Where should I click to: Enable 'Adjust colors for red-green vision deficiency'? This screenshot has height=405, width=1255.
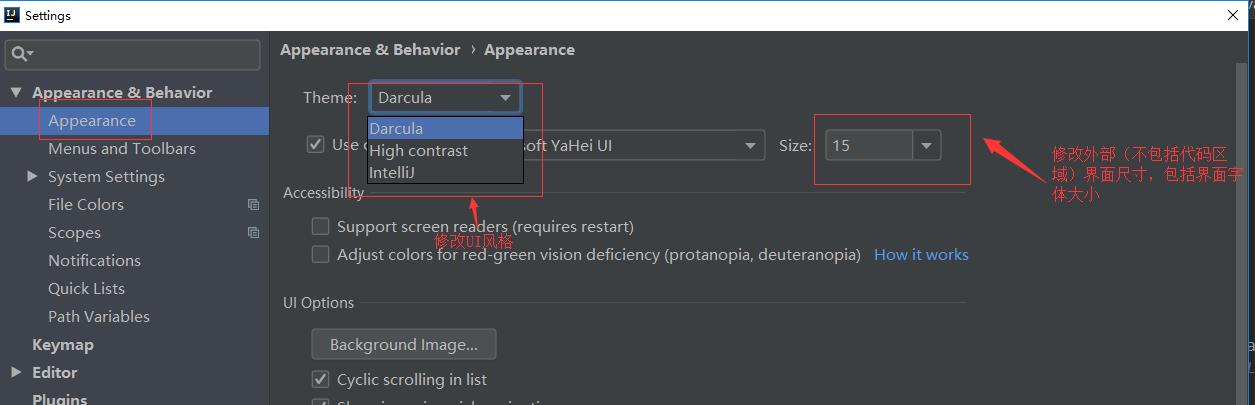[321, 255]
